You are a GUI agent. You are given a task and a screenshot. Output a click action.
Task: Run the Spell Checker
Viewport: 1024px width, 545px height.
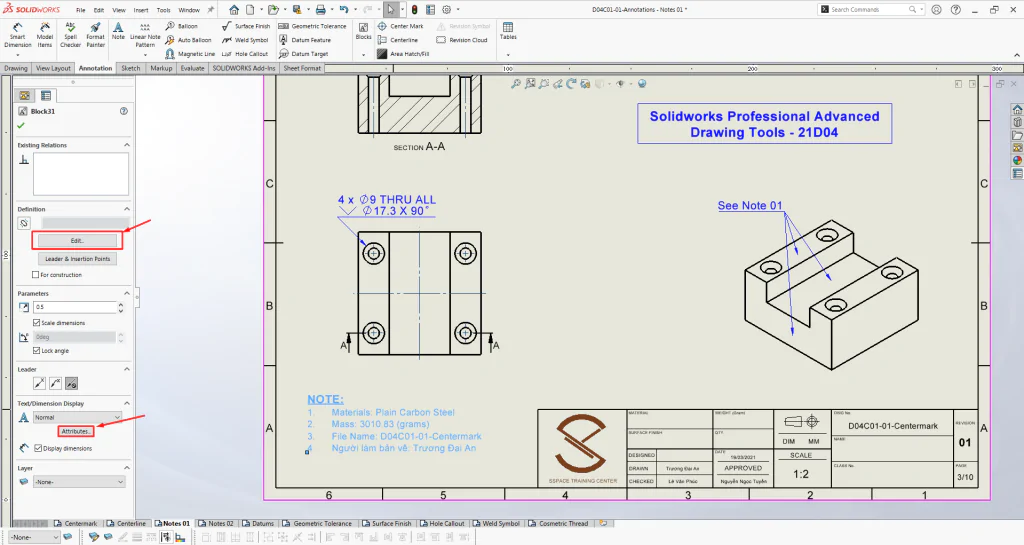(x=71, y=35)
